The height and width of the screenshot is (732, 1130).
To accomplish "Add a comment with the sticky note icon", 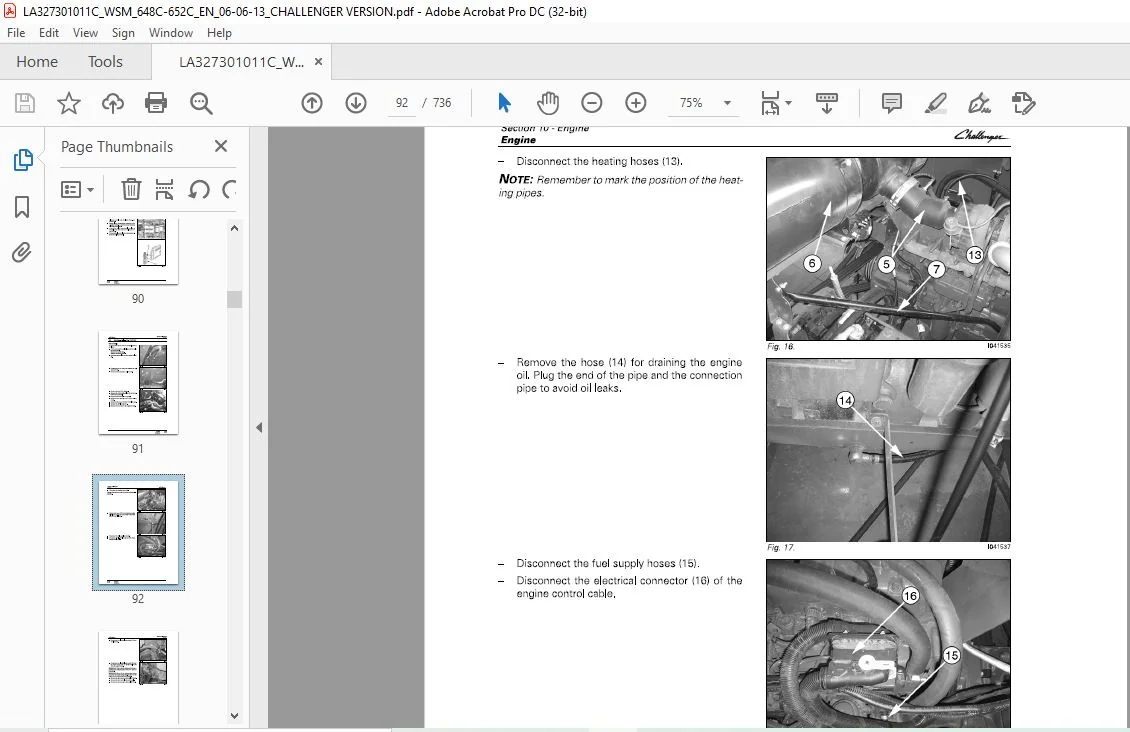I will [891, 103].
